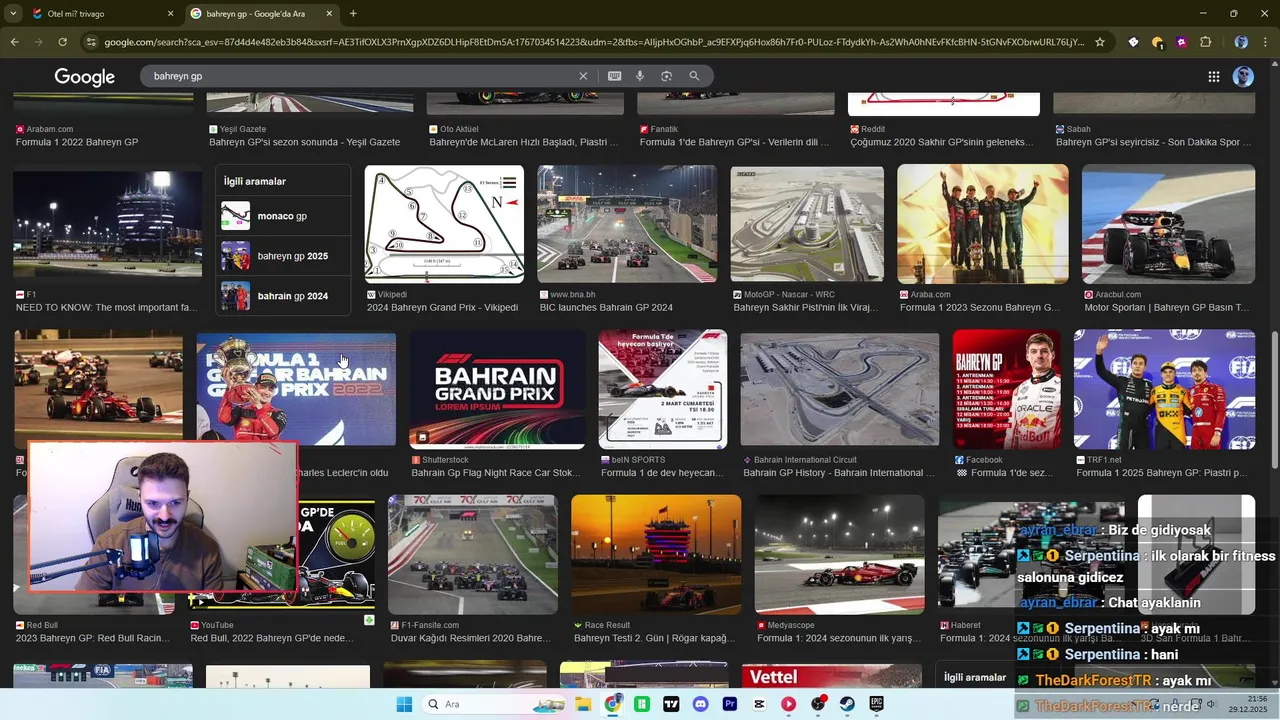Screen dimensions: 1280x720
Task: Open the on-screen keyboard input tool
Action: 614,76
